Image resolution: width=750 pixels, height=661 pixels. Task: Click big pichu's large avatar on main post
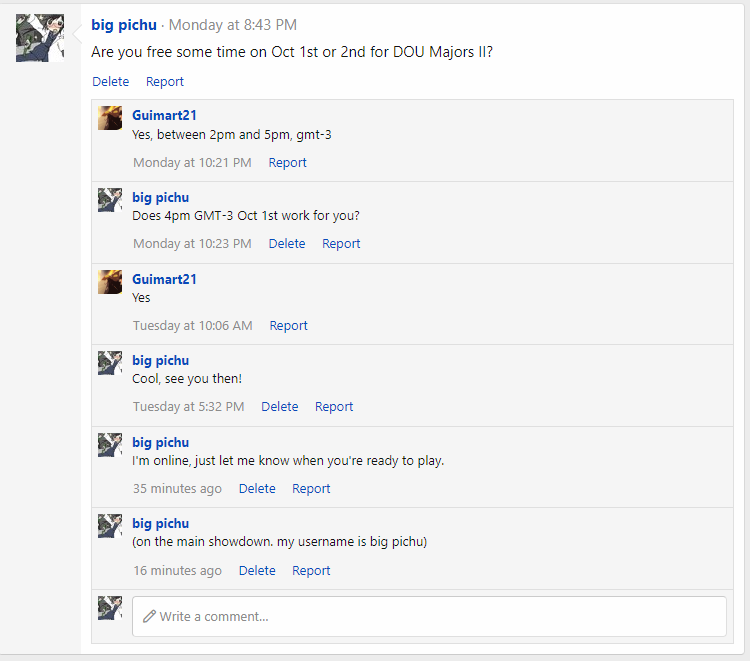pyautogui.click(x=40, y=38)
